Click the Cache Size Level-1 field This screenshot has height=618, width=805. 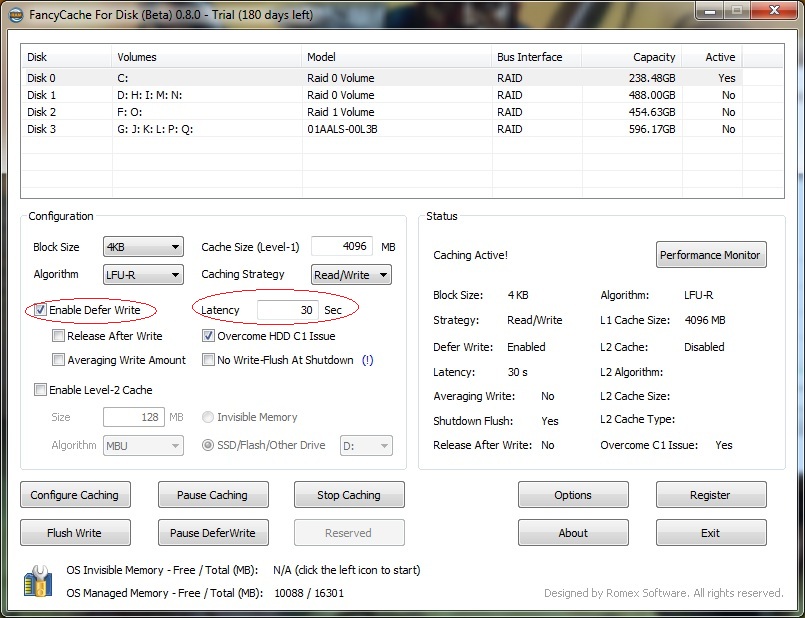(x=342, y=246)
